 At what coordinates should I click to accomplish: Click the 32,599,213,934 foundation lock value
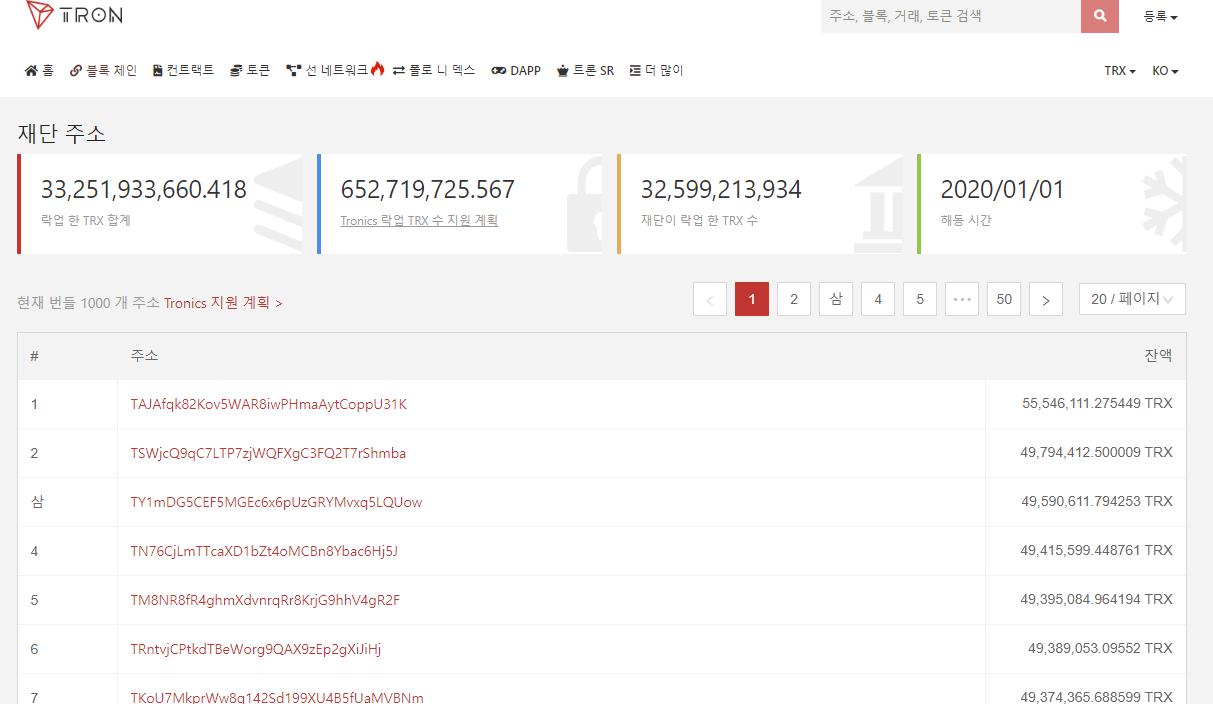pyautogui.click(x=721, y=189)
